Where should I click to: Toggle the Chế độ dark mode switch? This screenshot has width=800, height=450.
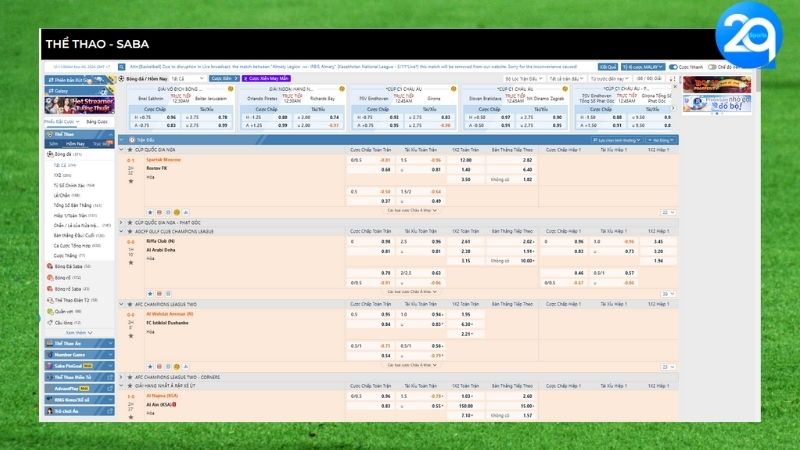tap(712, 67)
